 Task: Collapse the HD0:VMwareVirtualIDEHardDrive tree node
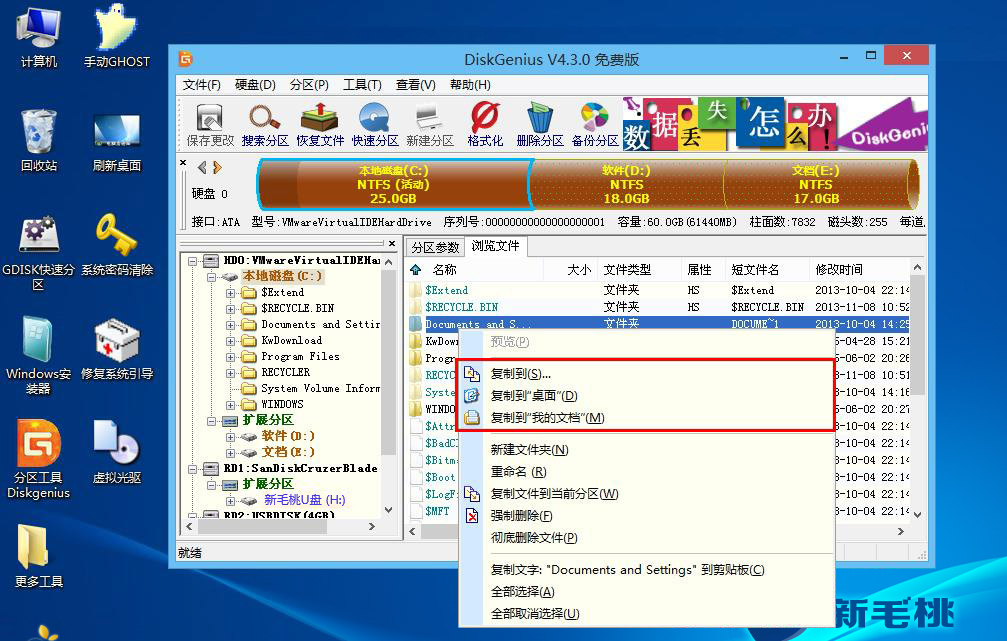tap(192, 261)
